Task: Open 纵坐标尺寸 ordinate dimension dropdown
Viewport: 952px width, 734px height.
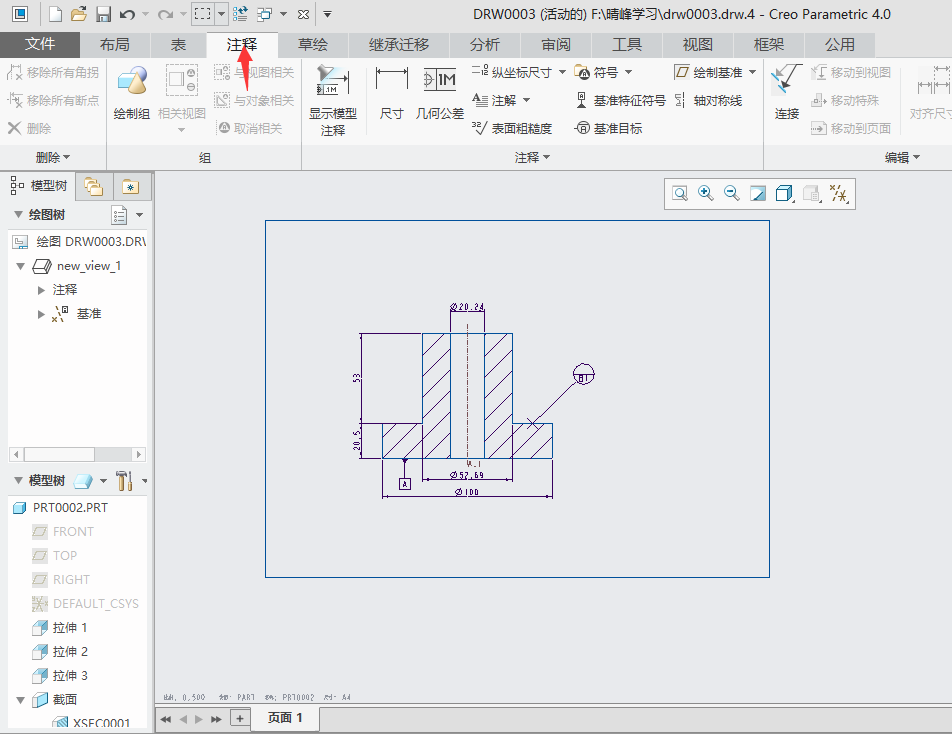Action: click(562, 72)
